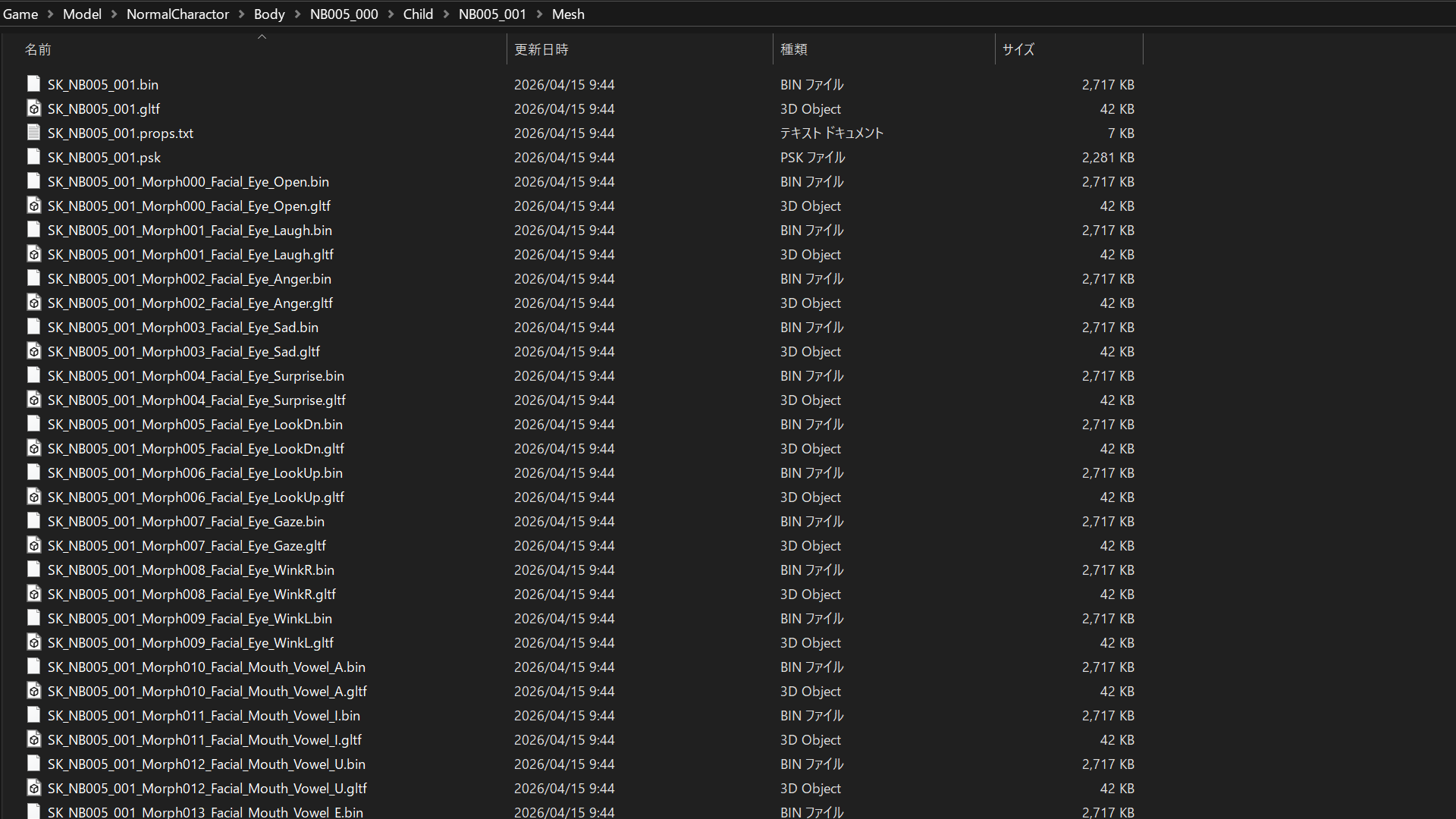The width and height of the screenshot is (1456, 819).
Task: Select file name SK_NB005_001.gltf
Action: 104,109
